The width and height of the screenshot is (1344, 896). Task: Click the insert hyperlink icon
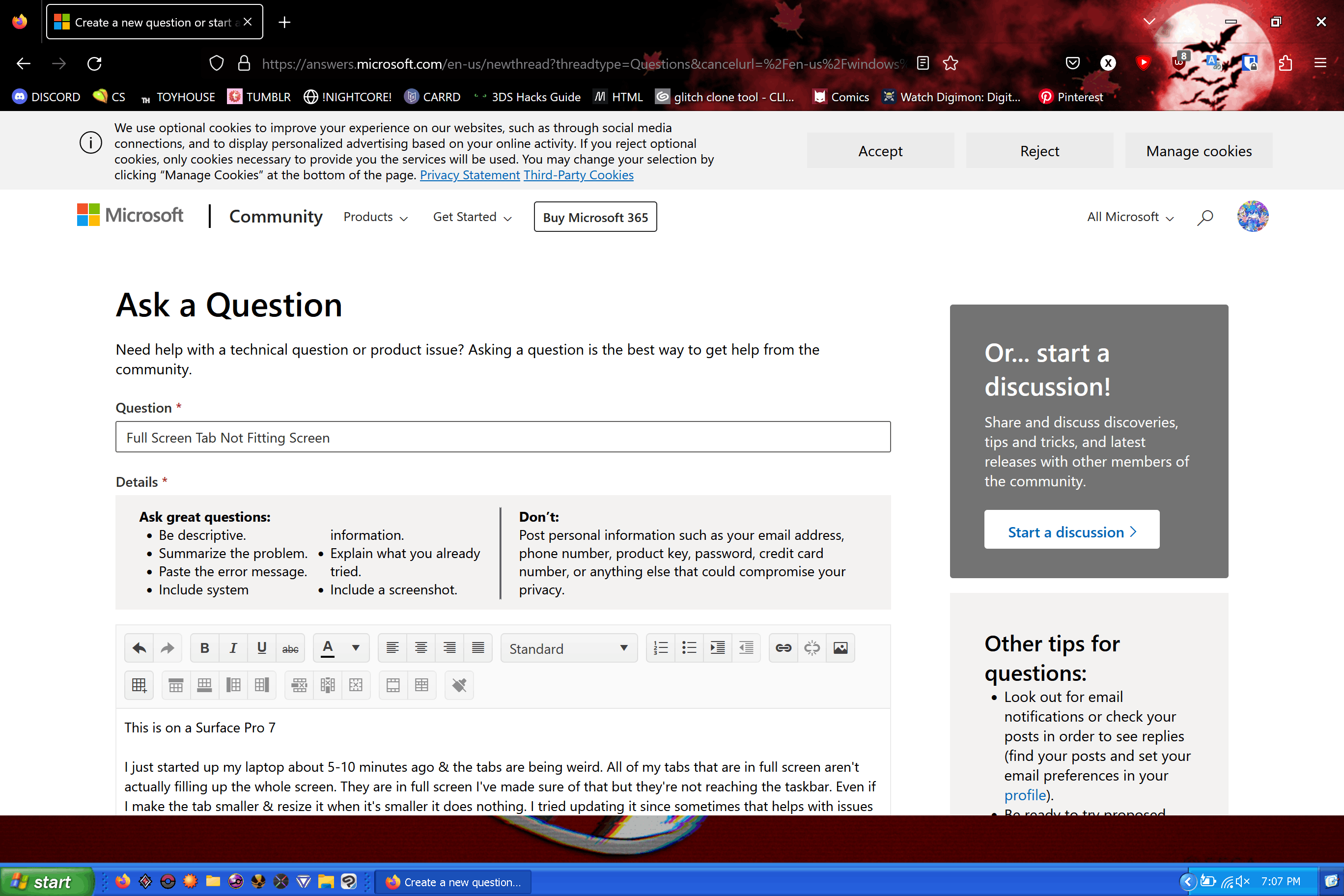point(783,647)
